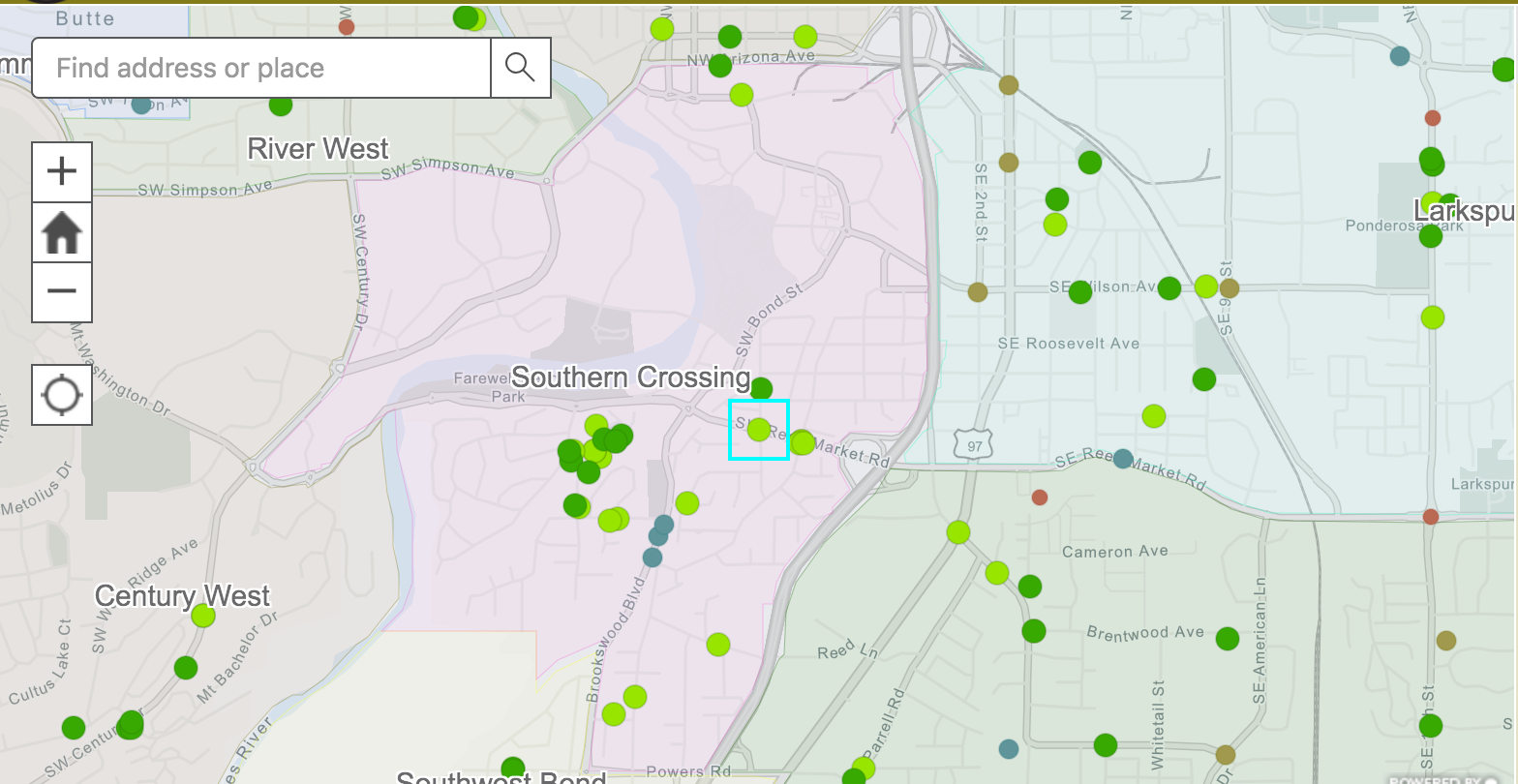Viewport: 1518px width, 784px height.
Task: Zoom in with the plus button
Action: (62, 172)
